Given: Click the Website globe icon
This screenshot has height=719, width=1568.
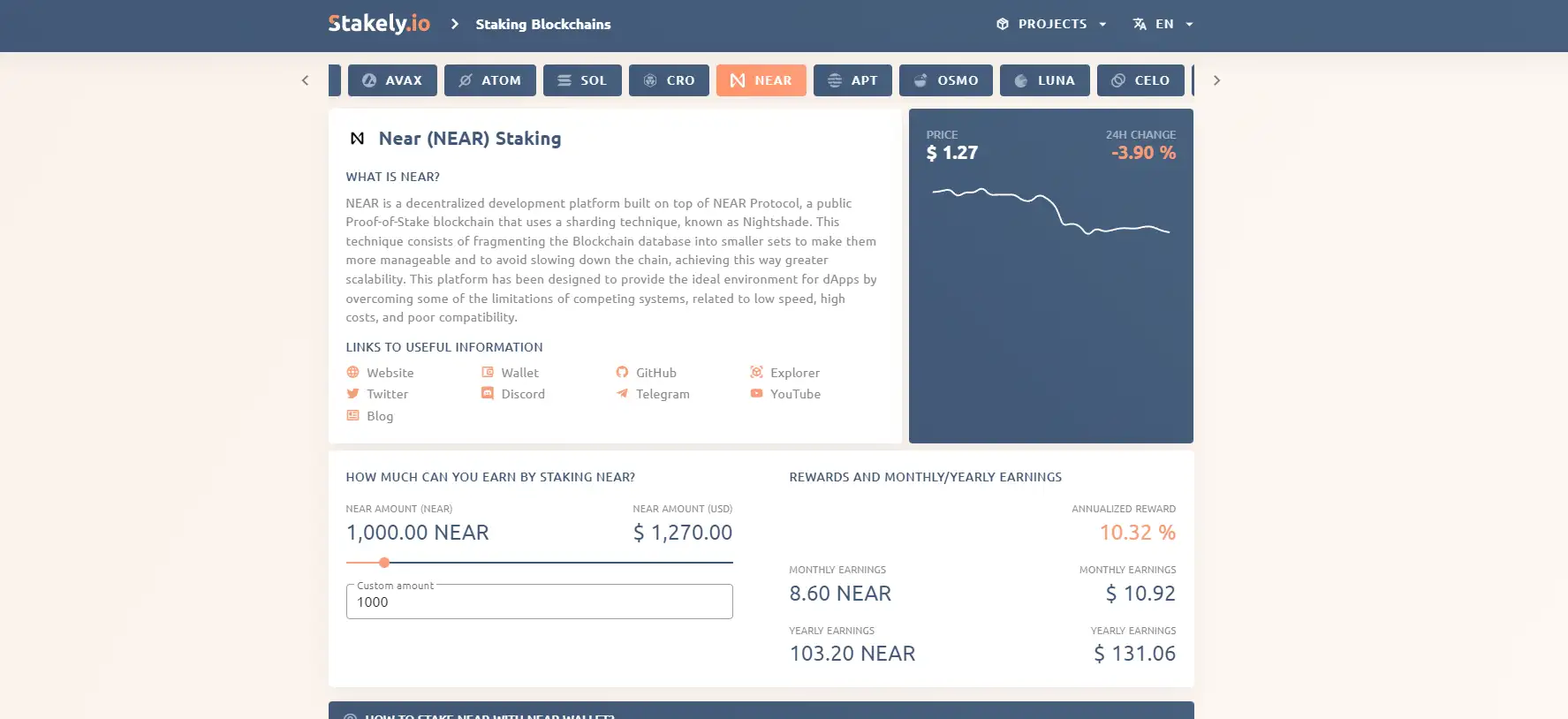Looking at the screenshot, I should click(353, 373).
